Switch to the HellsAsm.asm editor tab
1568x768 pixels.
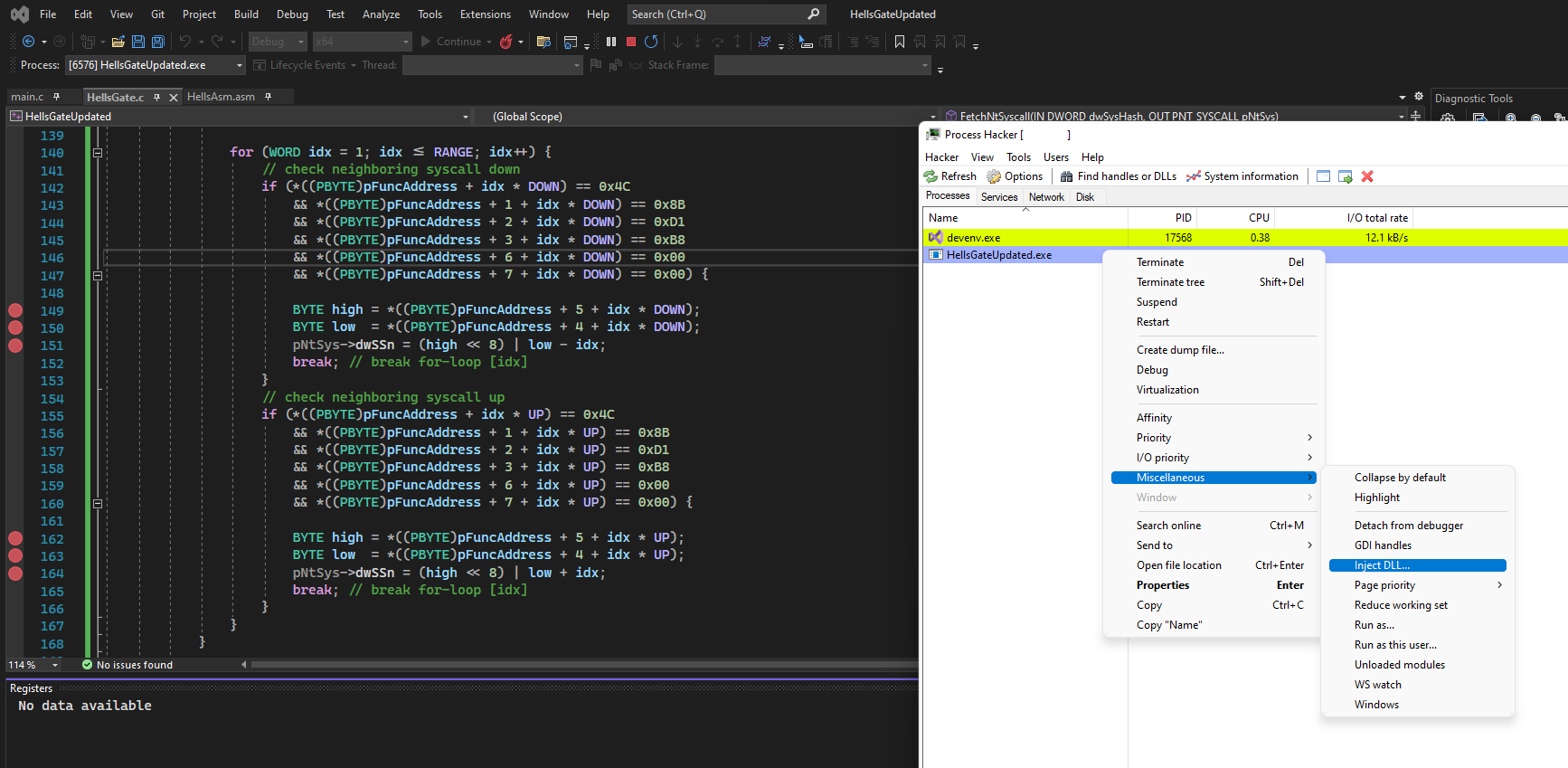221,97
